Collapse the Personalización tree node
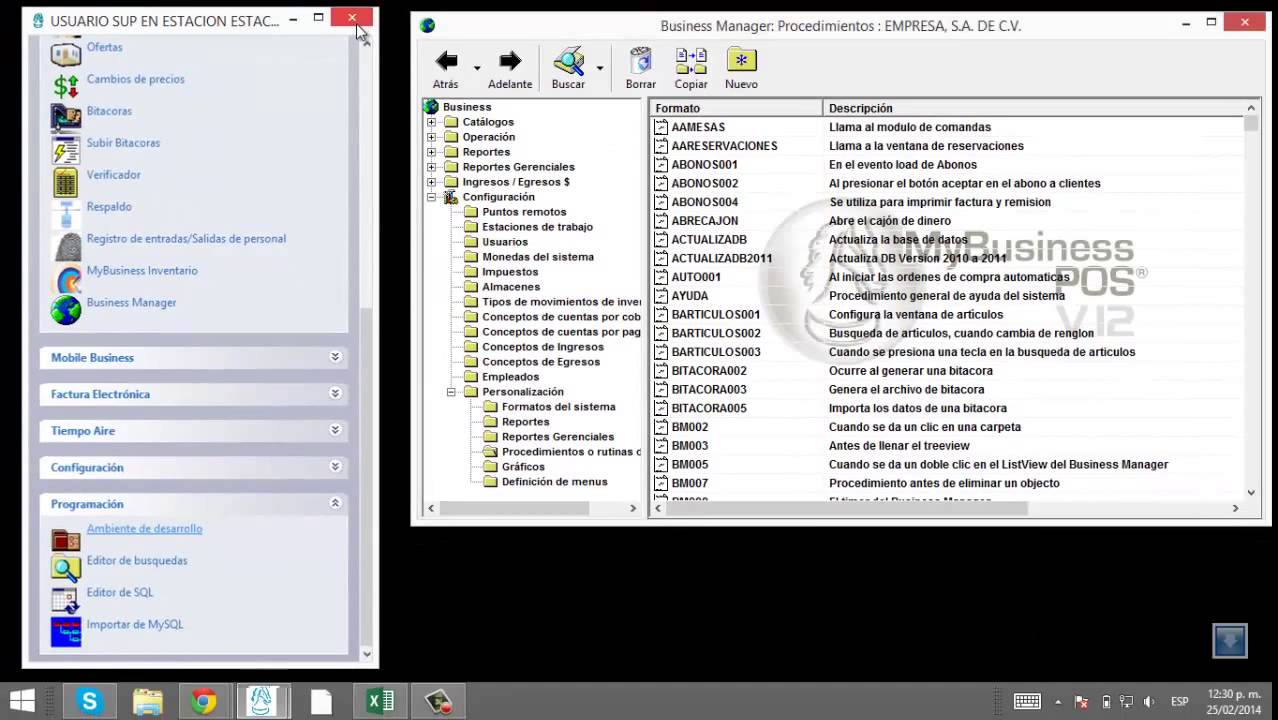 (451, 392)
